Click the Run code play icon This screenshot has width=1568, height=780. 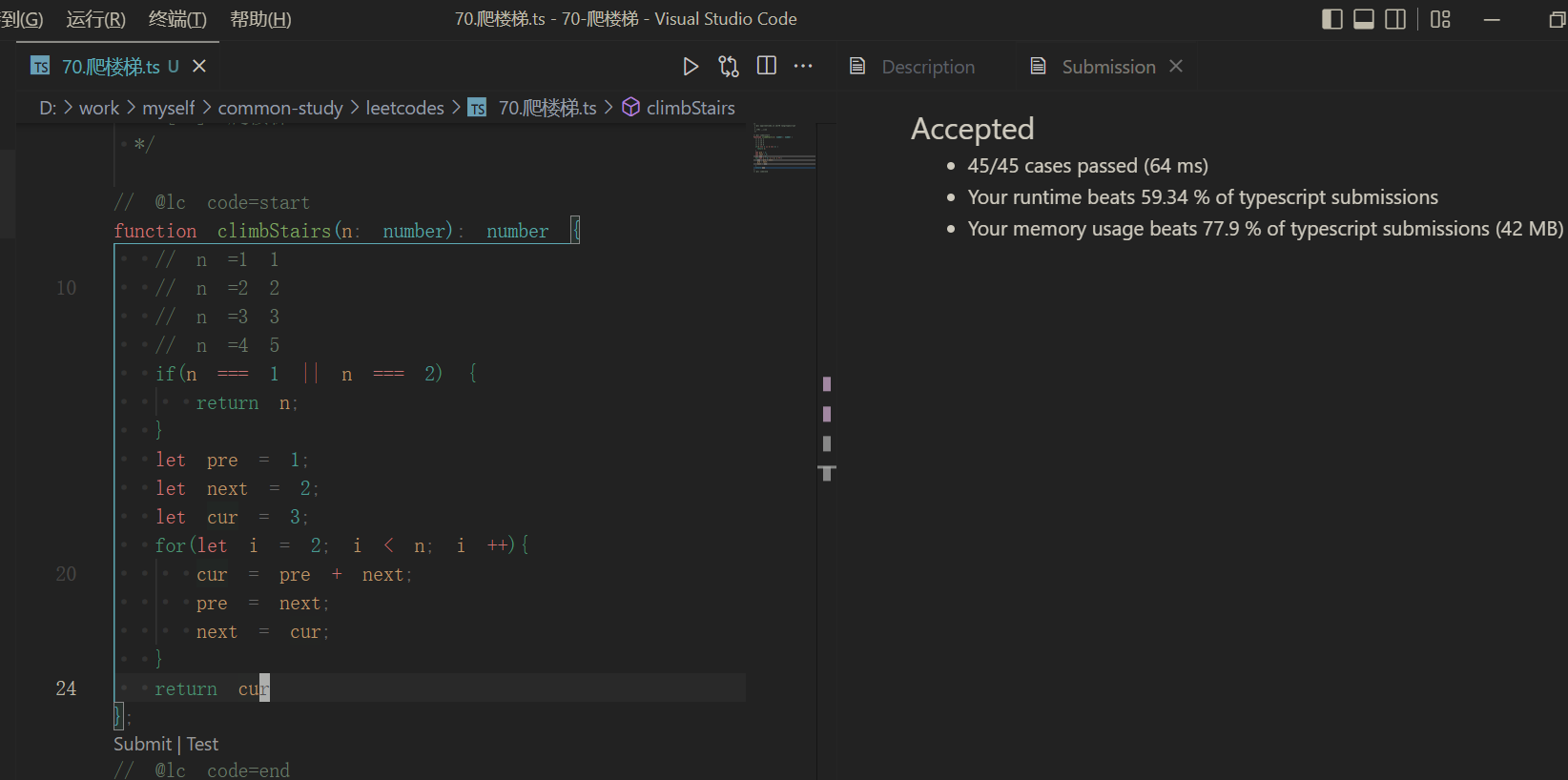pyautogui.click(x=691, y=66)
